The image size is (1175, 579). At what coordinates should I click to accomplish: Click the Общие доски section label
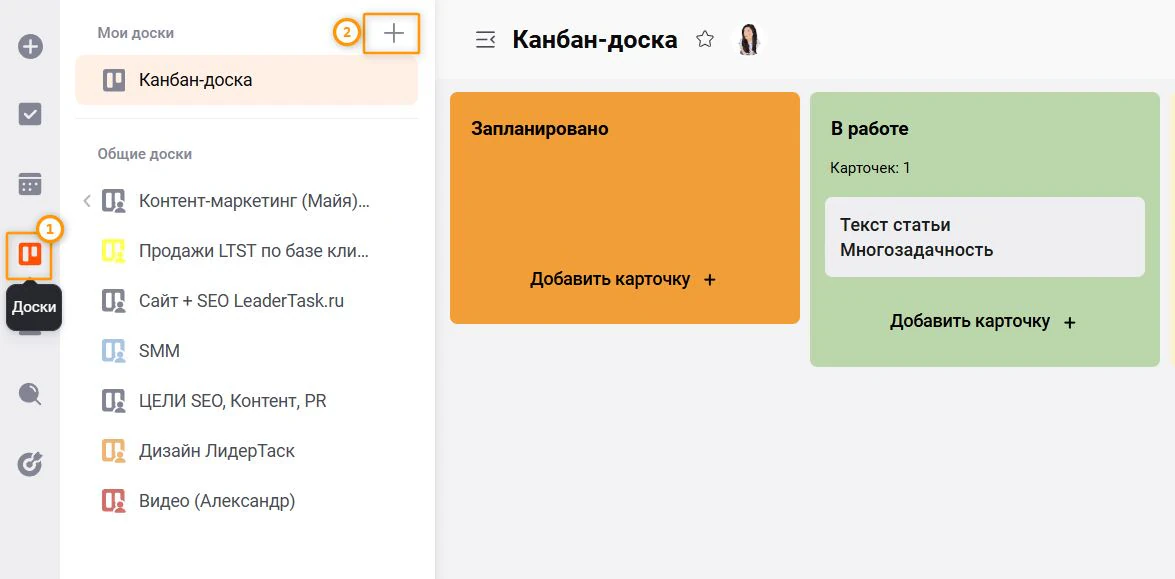coord(145,154)
